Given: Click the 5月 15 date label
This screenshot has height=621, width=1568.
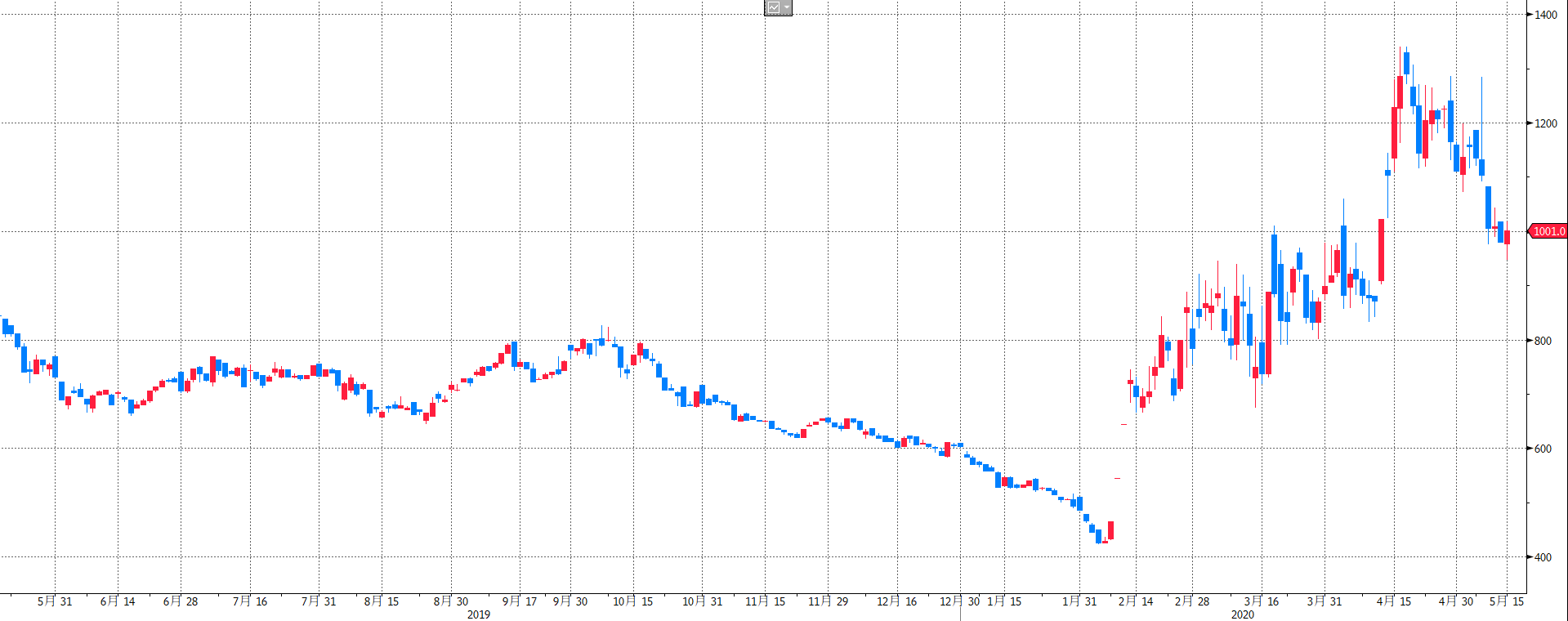Looking at the screenshot, I should click(1507, 601).
